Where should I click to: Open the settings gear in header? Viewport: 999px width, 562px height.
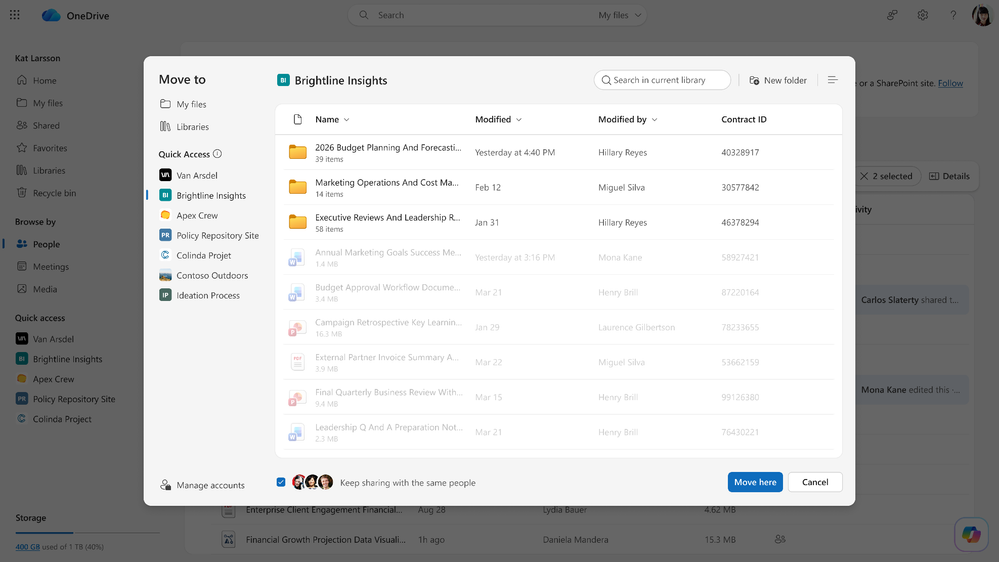[923, 15]
